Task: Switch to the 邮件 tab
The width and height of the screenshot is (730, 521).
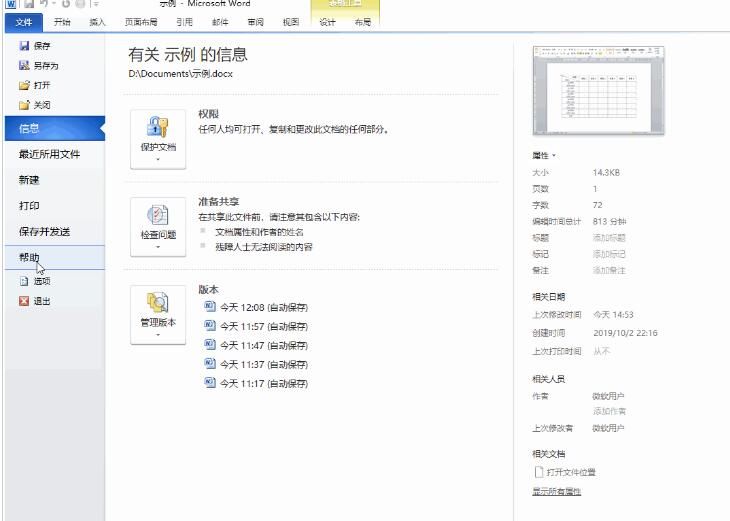Action: pos(220,22)
